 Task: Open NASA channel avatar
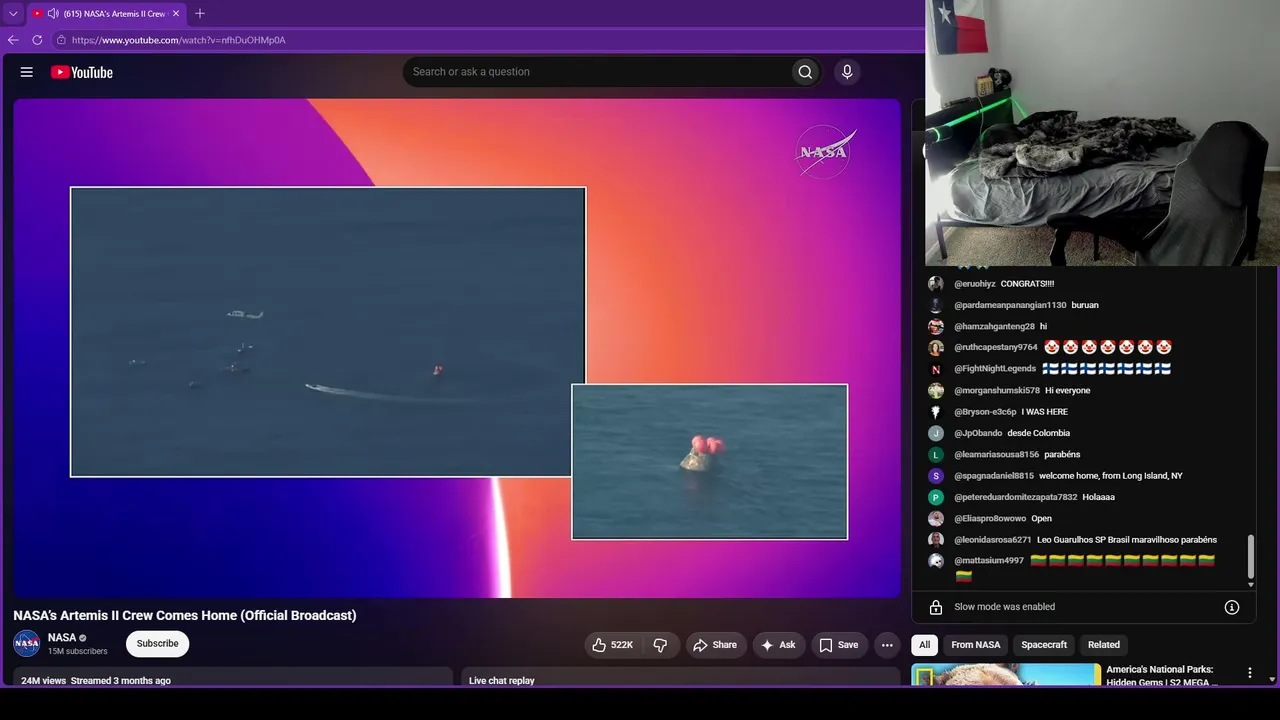pyautogui.click(x=27, y=644)
